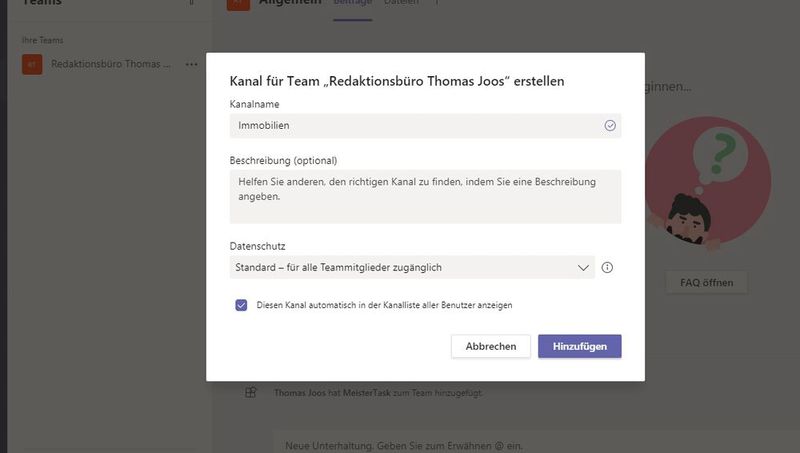The image size is (800, 453).
Task: Cancel with the Abbrechen button
Action: point(491,346)
